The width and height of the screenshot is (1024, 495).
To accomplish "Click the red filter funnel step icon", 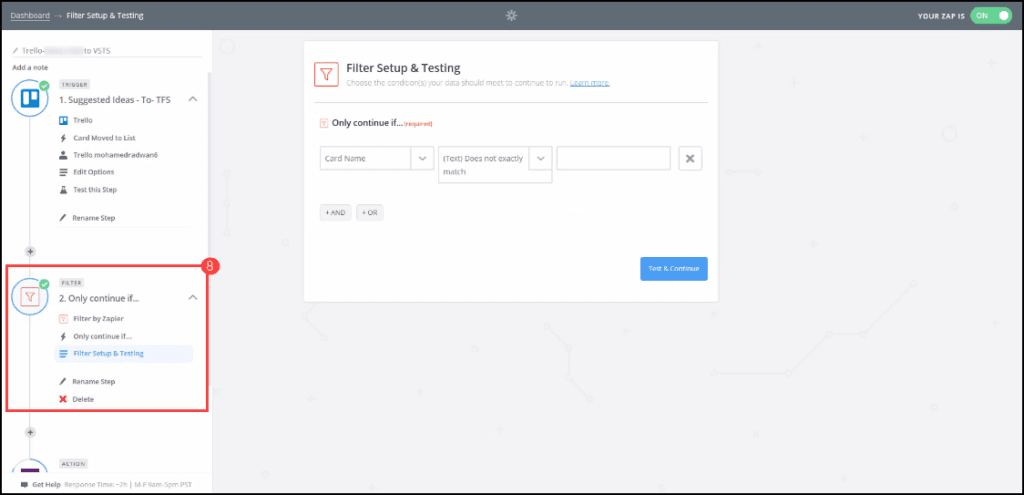I will 30,297.
